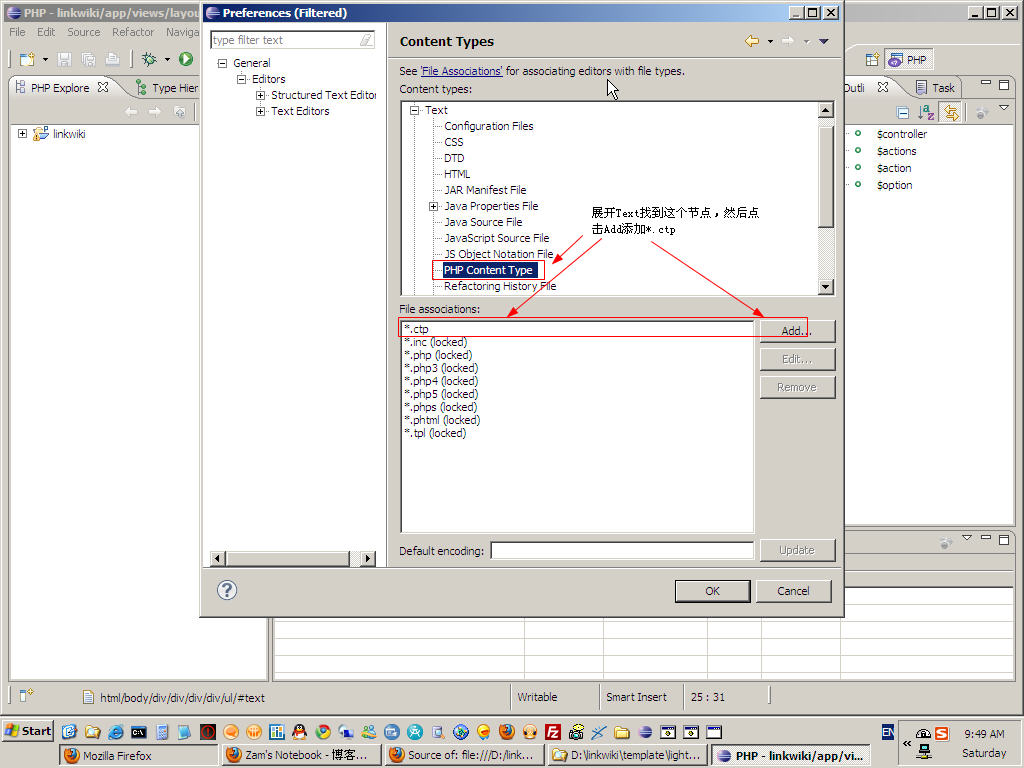Viewport: 1024px width, 768px height.
Task: Expand the Text Editors node
Action: pyautogui.click(x=261, y=112)
